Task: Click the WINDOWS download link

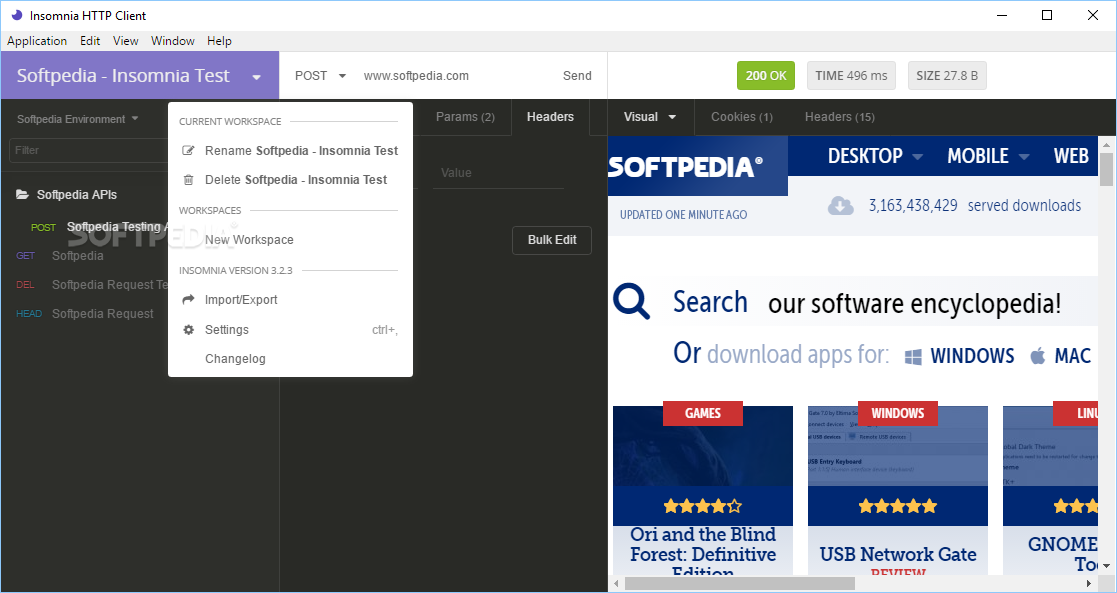Action: tap(972, 356)
